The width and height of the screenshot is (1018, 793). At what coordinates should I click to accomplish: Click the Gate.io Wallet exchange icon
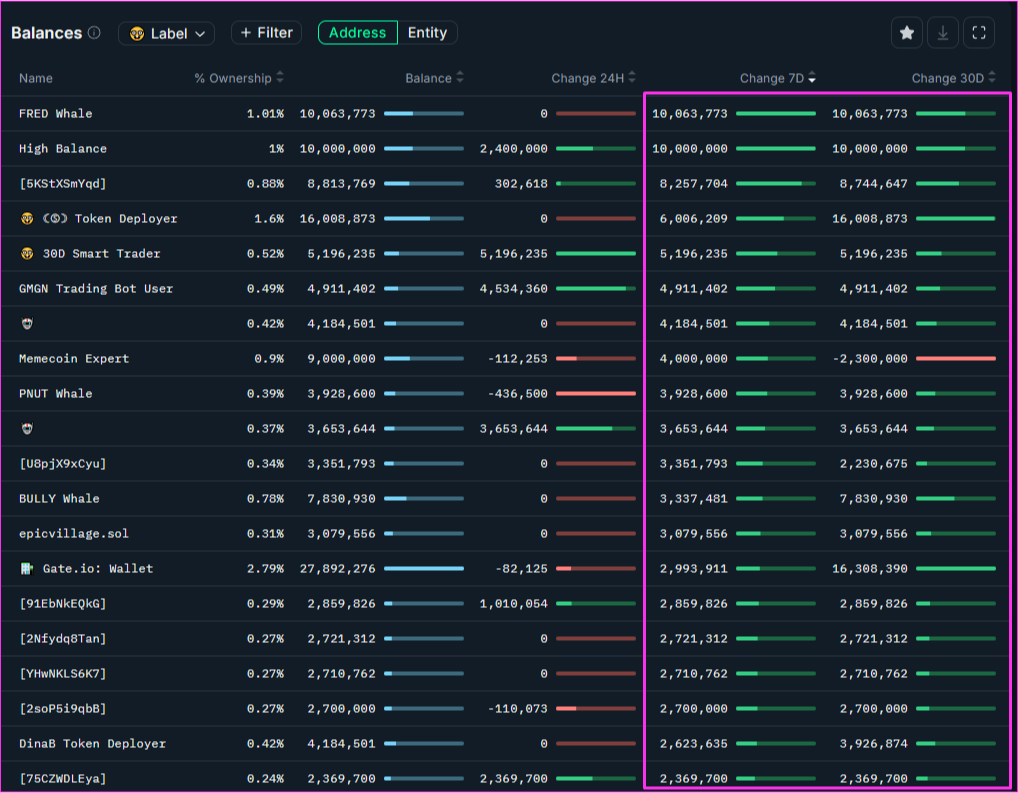tap(27, 569)
